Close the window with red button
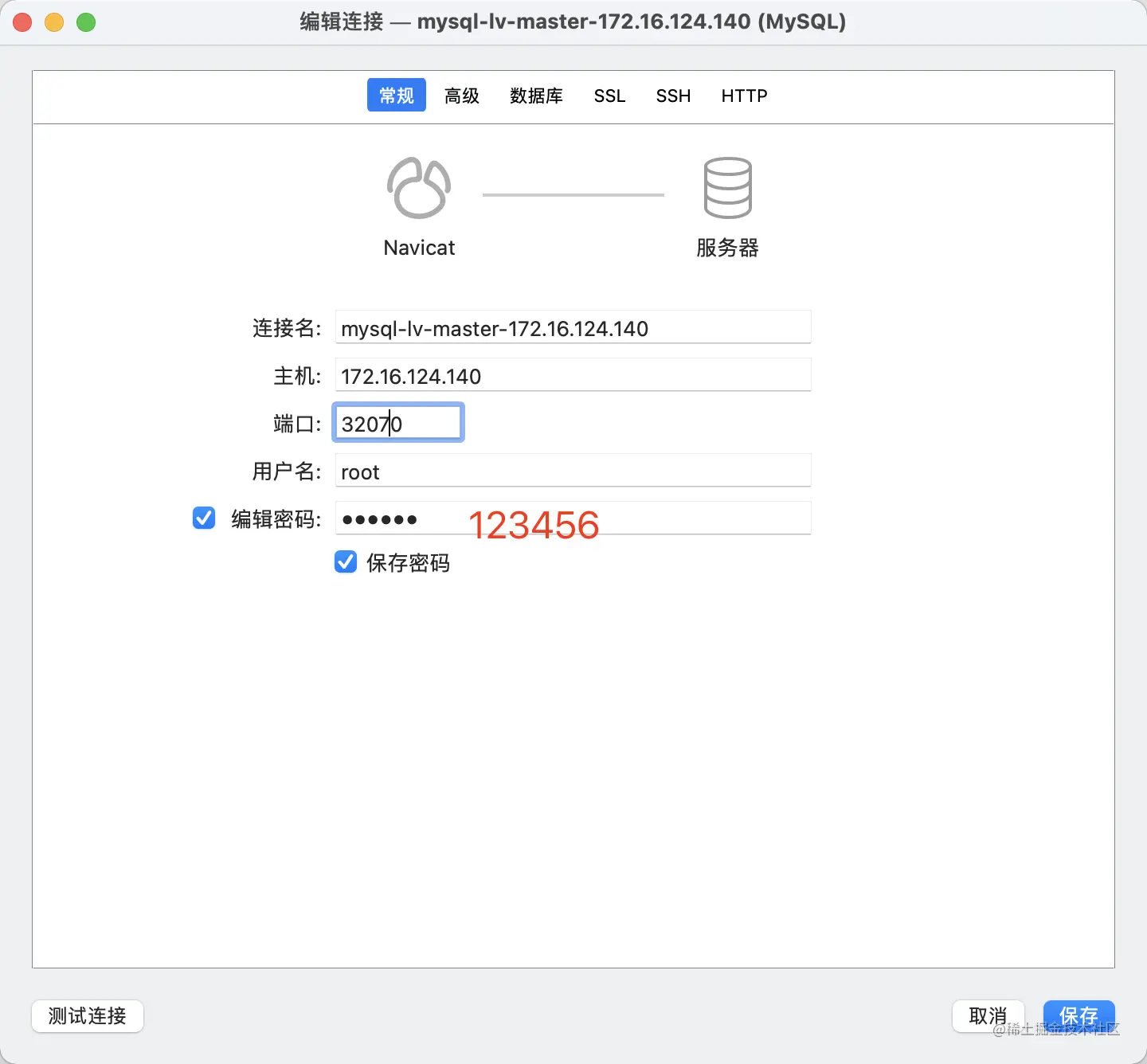The width and height of the screenshot is (1147, 1064). (22, 22)
